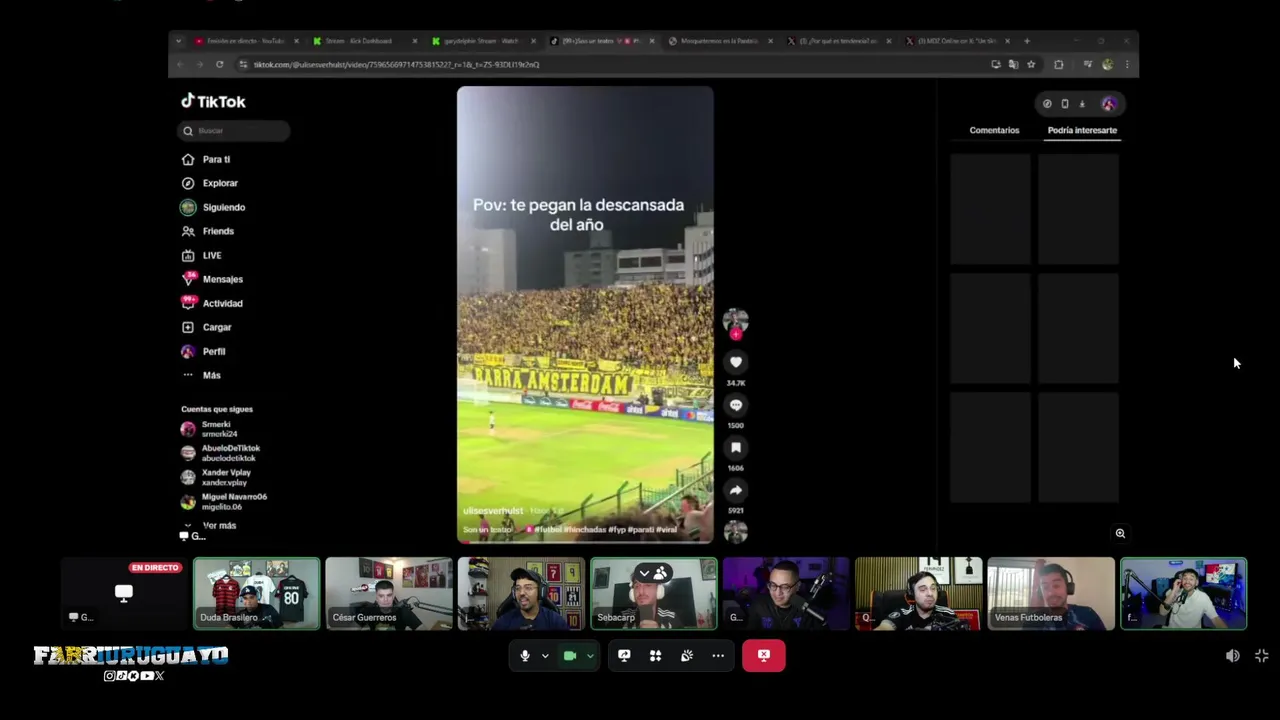1280x720 pixels.
Task: Open browser extensions puzzle icon
Action: (1059, 64)
